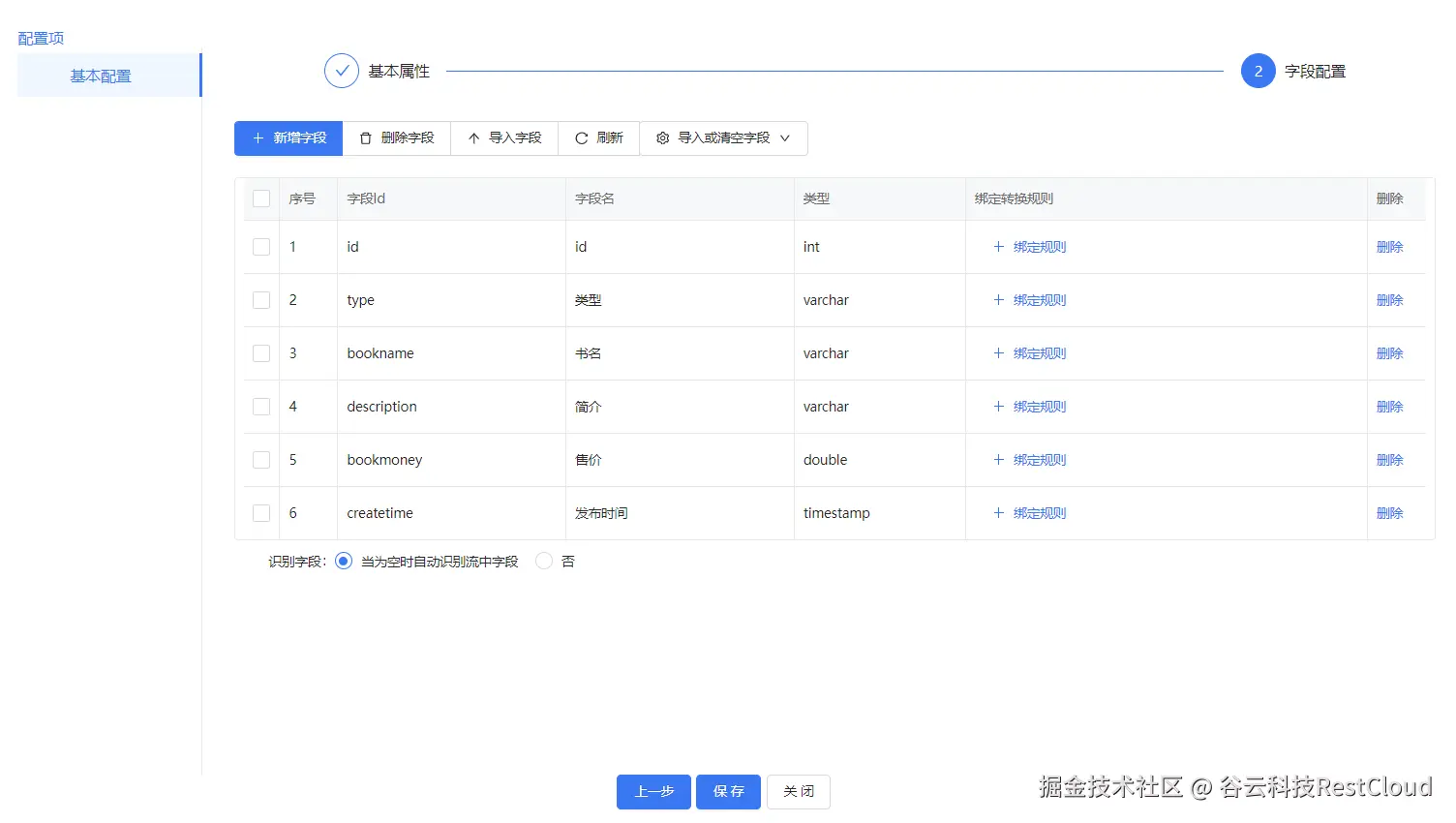This screenshot has width=1456, height=823.
Task: Click the completed 基本属性 step checkmark circle
Action: 342,71
